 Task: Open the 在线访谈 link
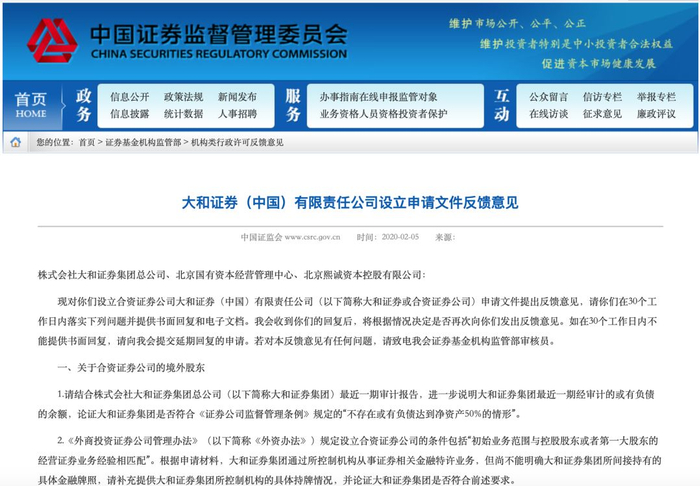(549, 114)
